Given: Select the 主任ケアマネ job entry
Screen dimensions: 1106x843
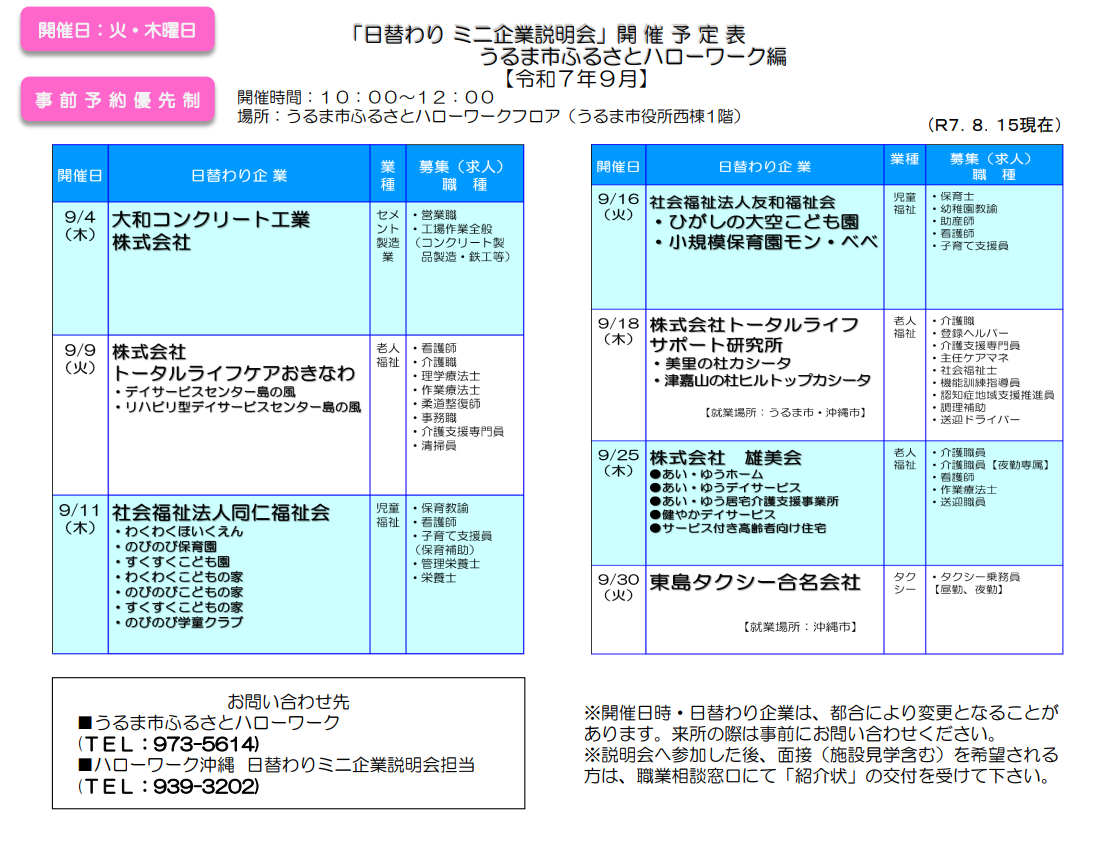Looking at the screenshot, I should pos(970,358).
